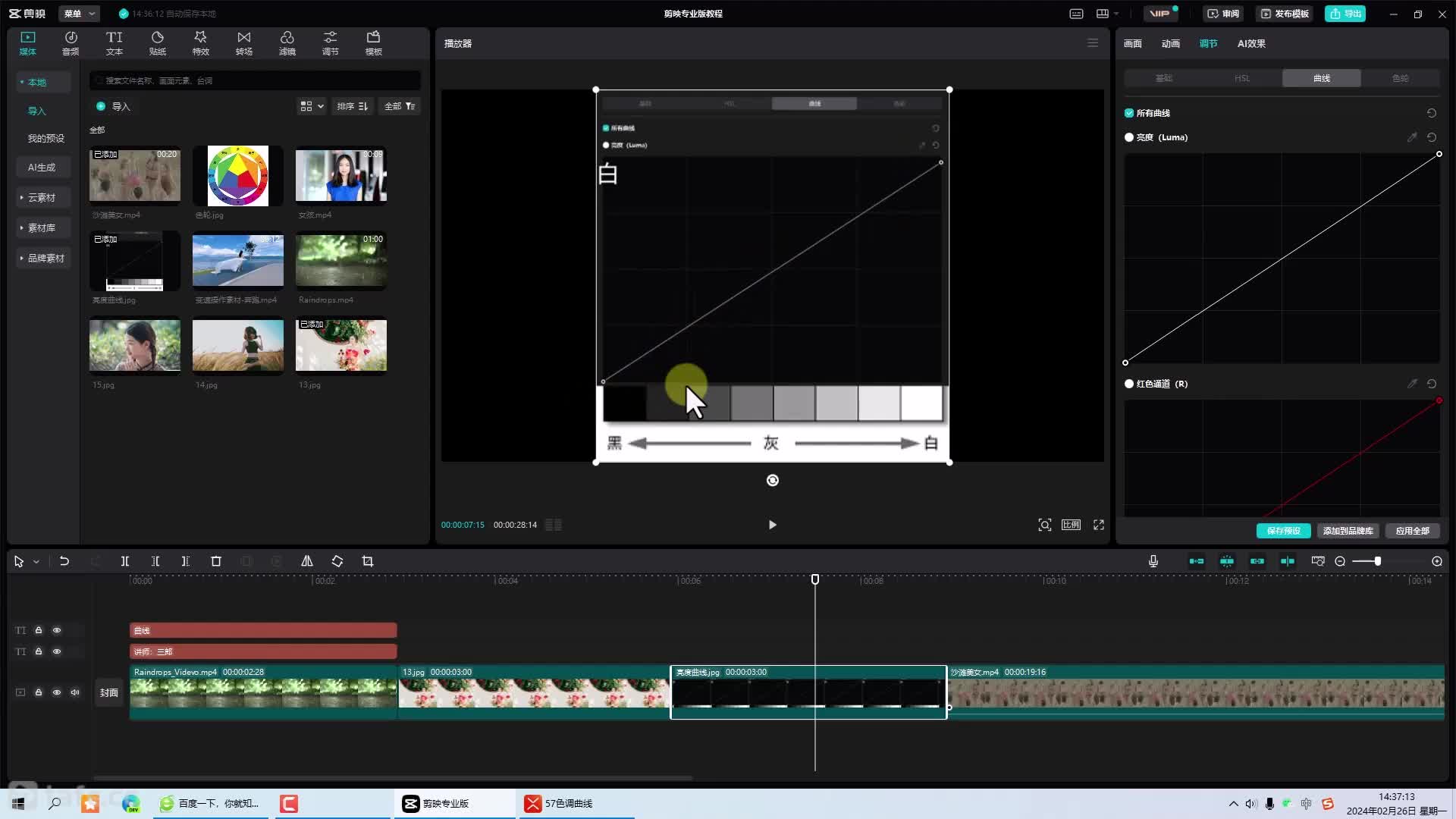The width and height of the screenshot is (1456, 819).
Task: Open the 排序 sort dropdown
Action: point(353,106)
